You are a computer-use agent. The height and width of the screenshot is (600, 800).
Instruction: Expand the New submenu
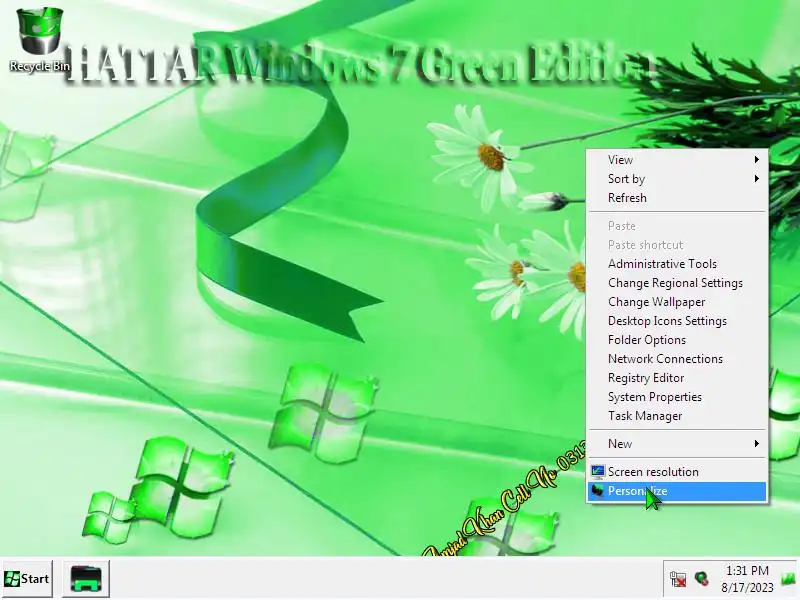678,444
